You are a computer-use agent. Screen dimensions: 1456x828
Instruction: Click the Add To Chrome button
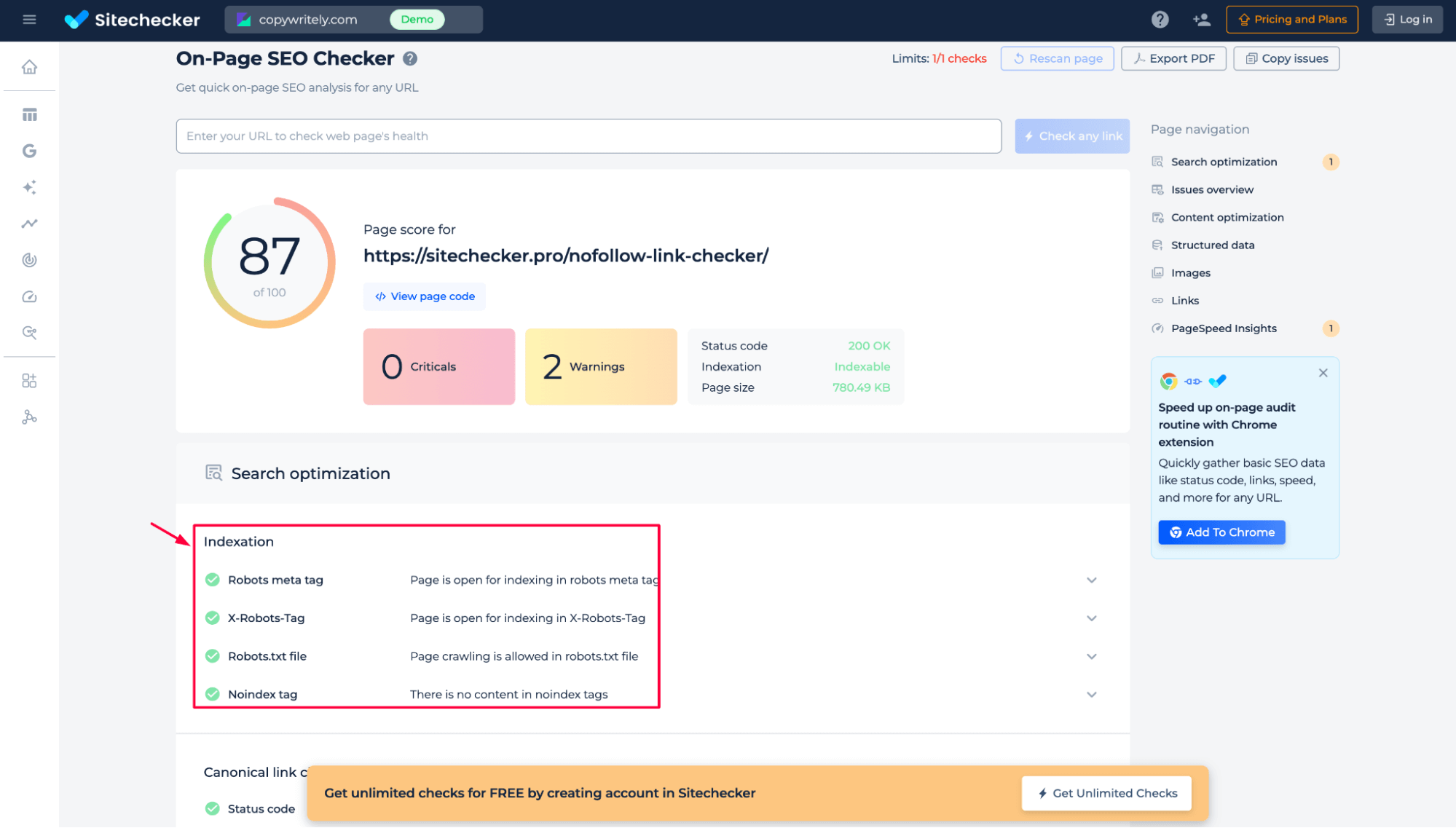1221,532
